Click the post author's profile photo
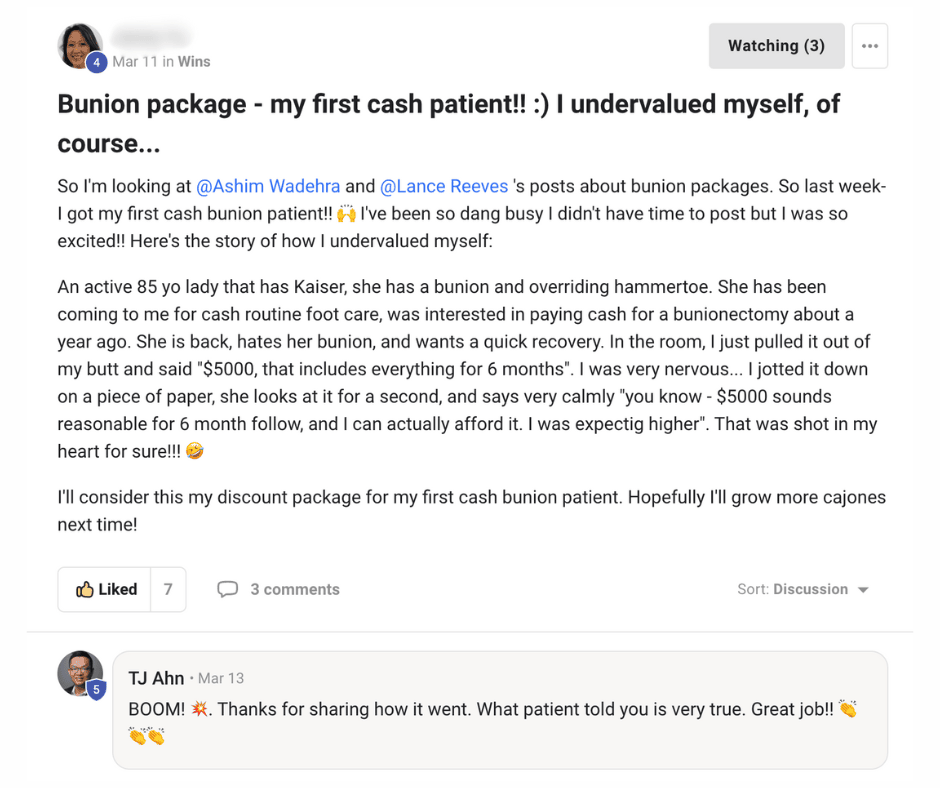The width and height of the screenshot is (940, 788). point(79,44)
